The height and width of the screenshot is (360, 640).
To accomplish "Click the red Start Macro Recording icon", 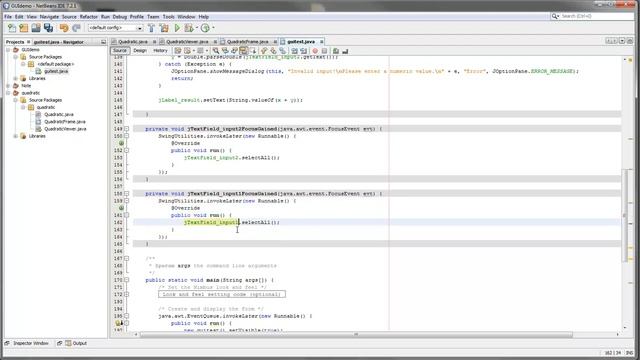I will [315, 51].
